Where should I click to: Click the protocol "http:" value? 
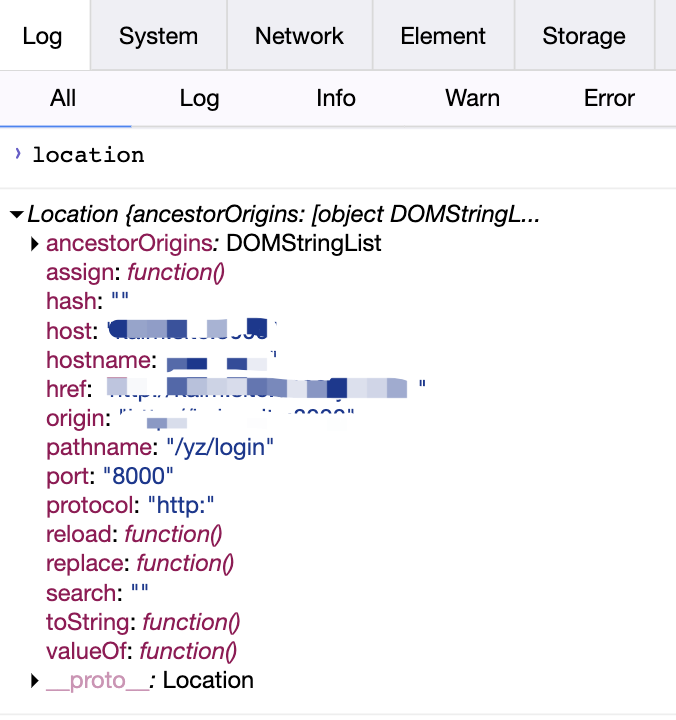(181, 505)
